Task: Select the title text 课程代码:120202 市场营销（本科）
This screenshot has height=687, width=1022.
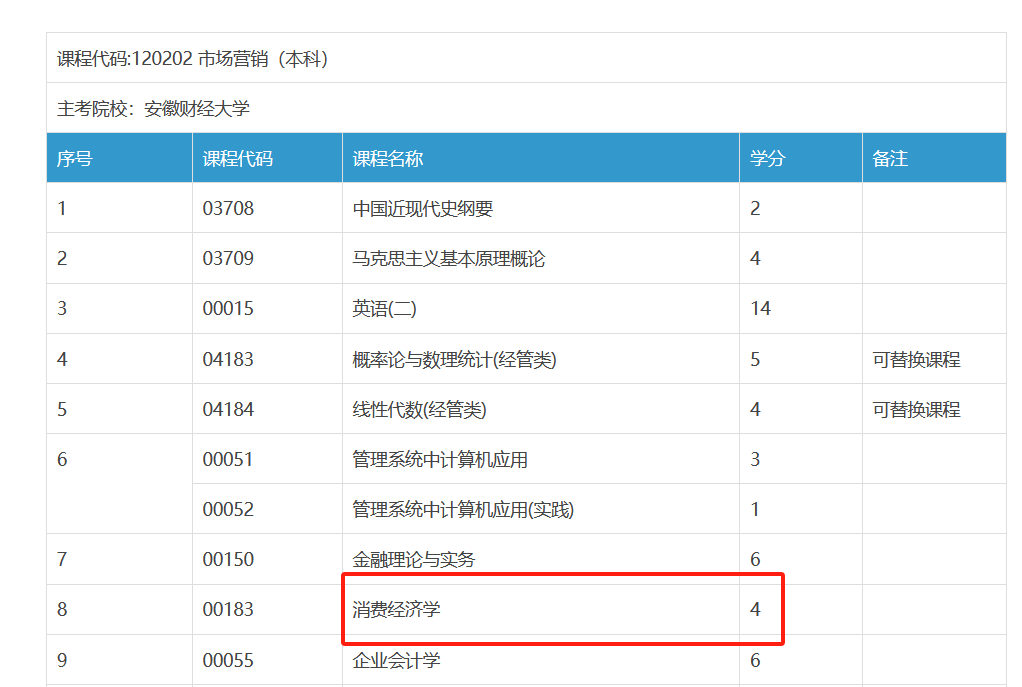Action: (193, 59)
